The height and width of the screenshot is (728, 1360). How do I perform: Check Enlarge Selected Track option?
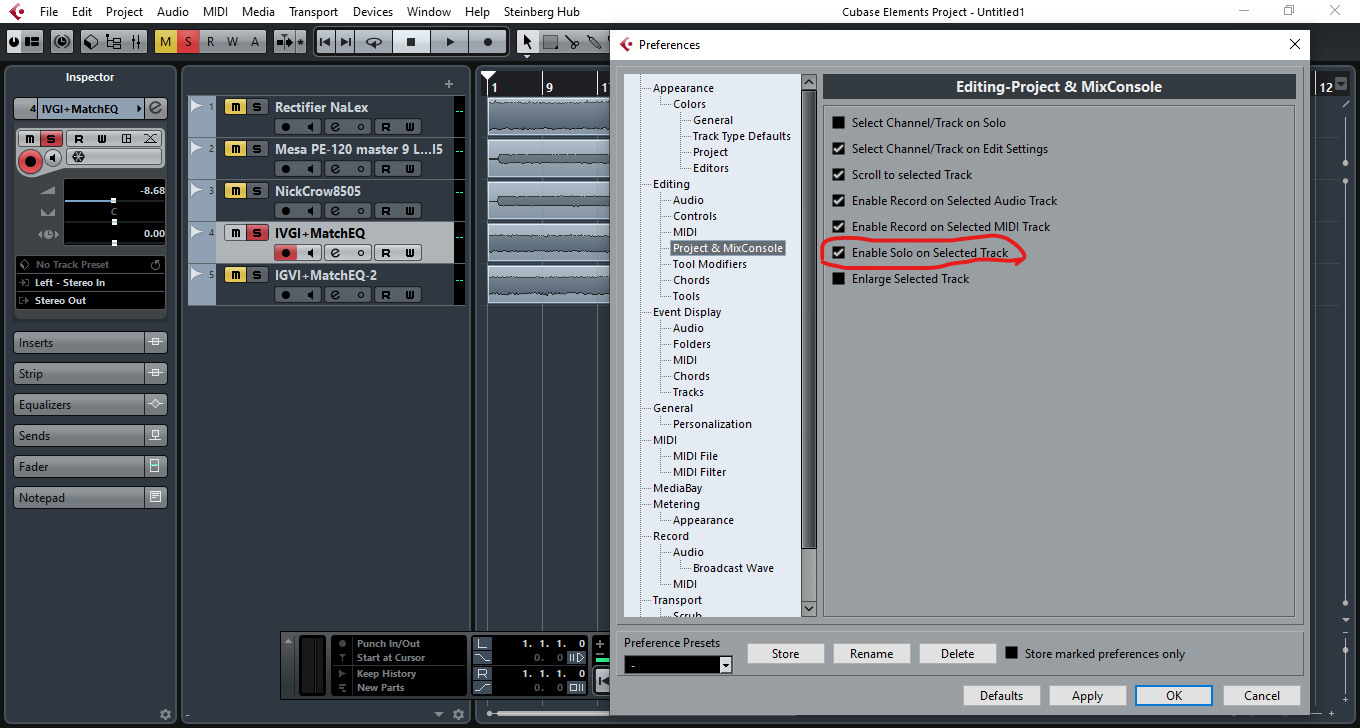[839, 279]
